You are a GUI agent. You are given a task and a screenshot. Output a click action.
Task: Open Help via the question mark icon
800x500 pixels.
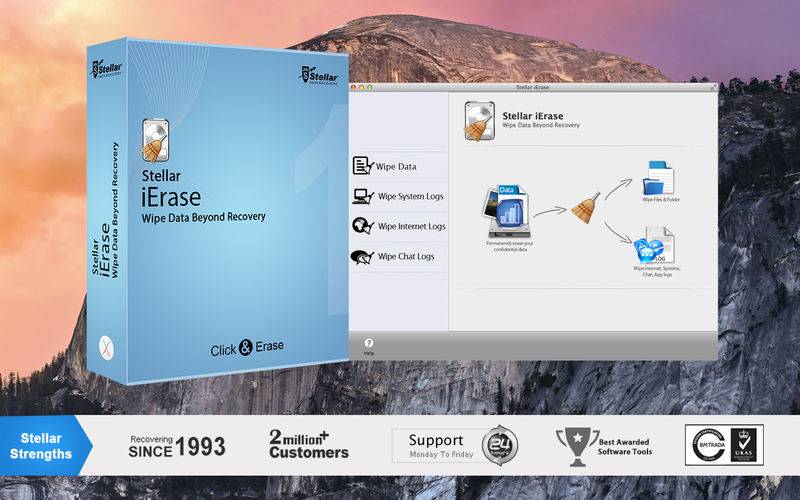[x=368, y=343]
